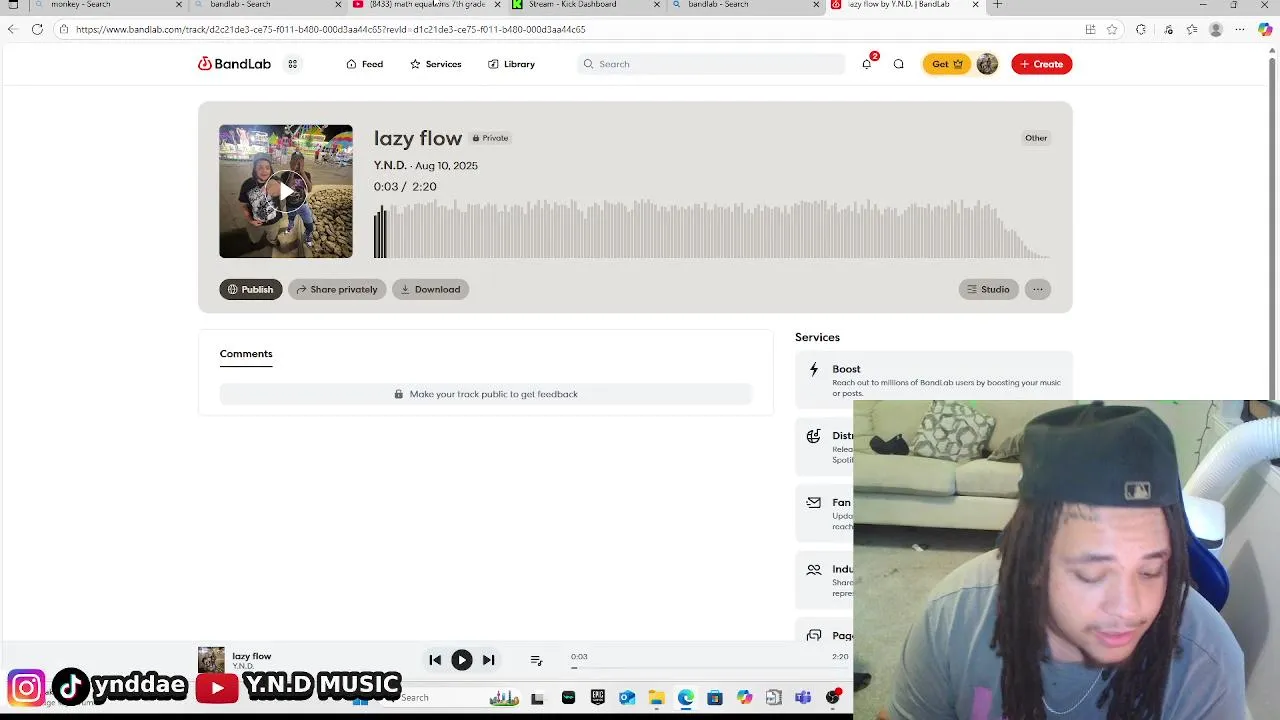This screenshot has height=720, width=1280.
Task: Focus the BandLab search field
Action: [711, 64]
